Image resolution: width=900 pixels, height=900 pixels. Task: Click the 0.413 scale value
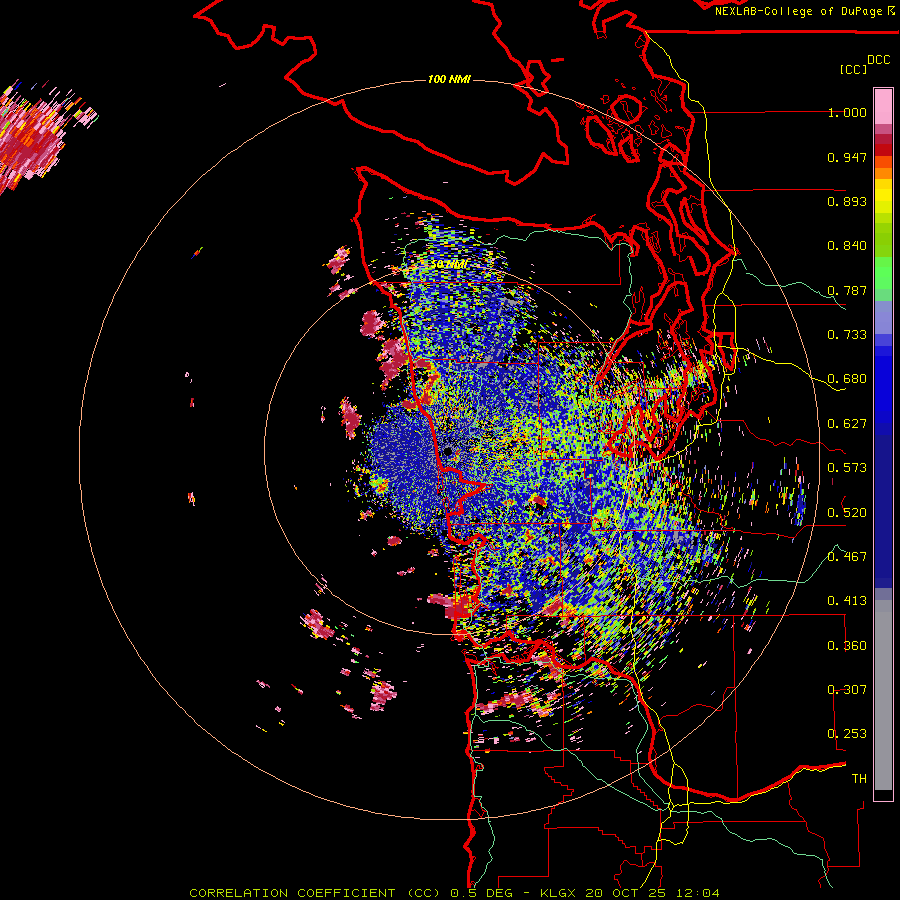tap(847, 601)
